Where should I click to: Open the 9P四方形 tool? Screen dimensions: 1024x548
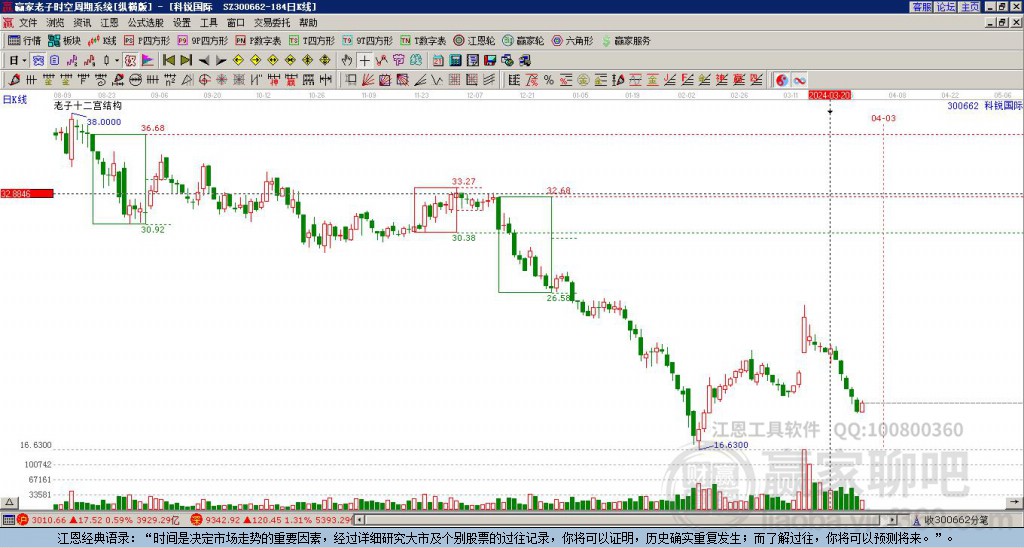click(x=202, y=40)
